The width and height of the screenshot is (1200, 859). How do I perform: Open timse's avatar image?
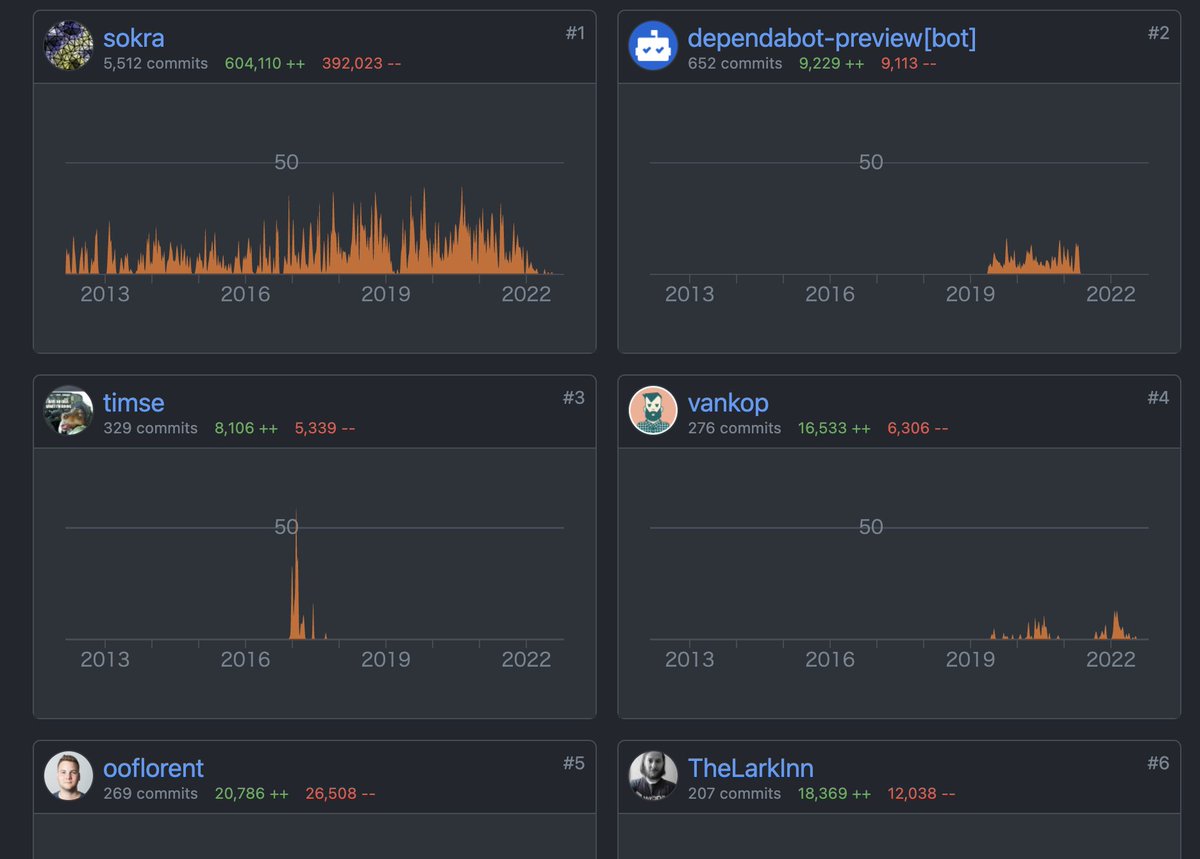pyautogui.click(x=69, y=410)
